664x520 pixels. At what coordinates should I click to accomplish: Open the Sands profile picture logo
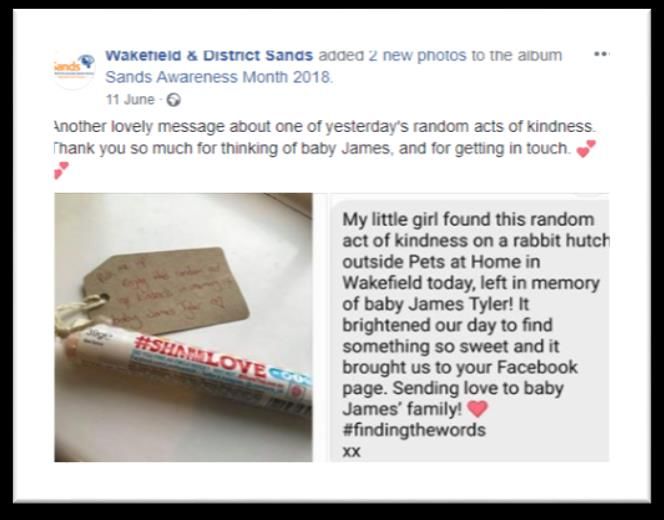coord(74,68)
